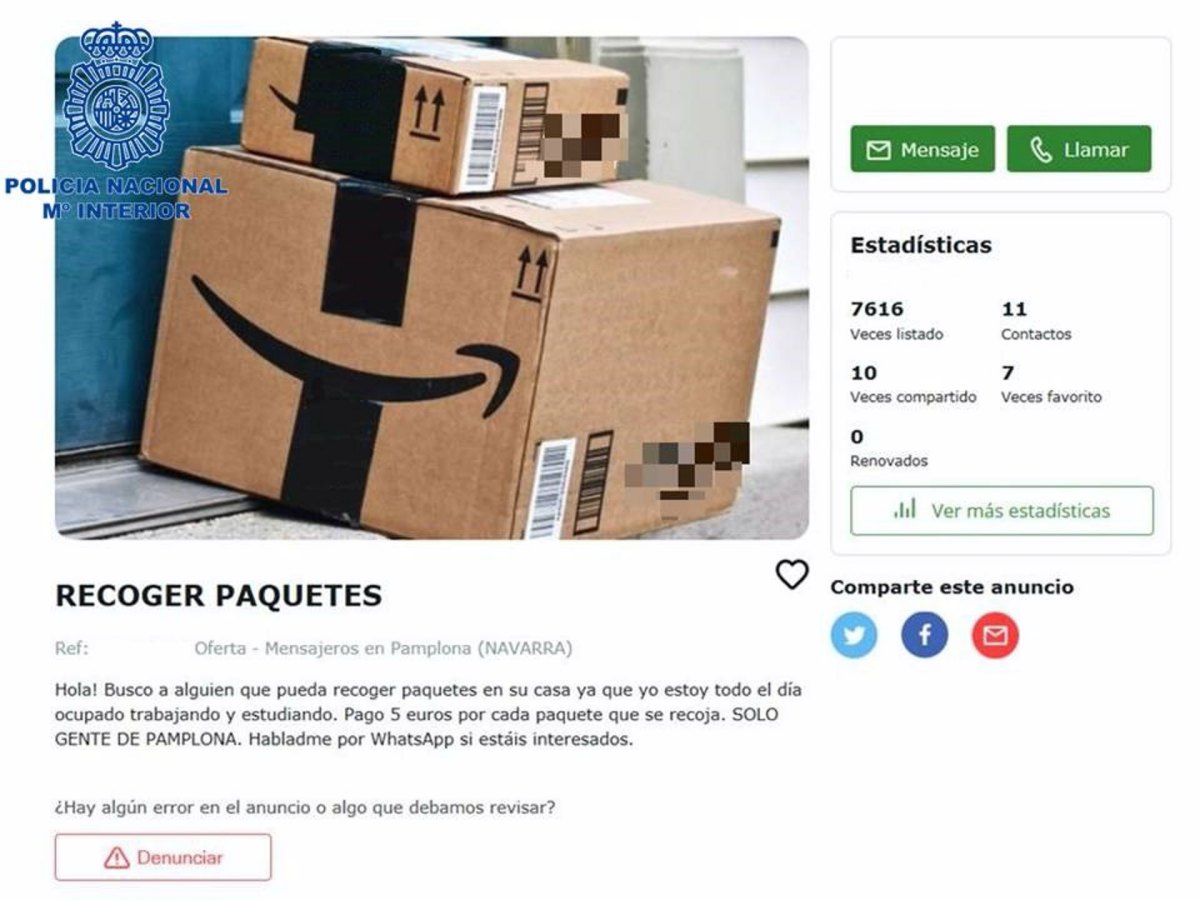Click the bar chart statistics icon
This screenshot has width=1200, height=900.
pos(905,510)
